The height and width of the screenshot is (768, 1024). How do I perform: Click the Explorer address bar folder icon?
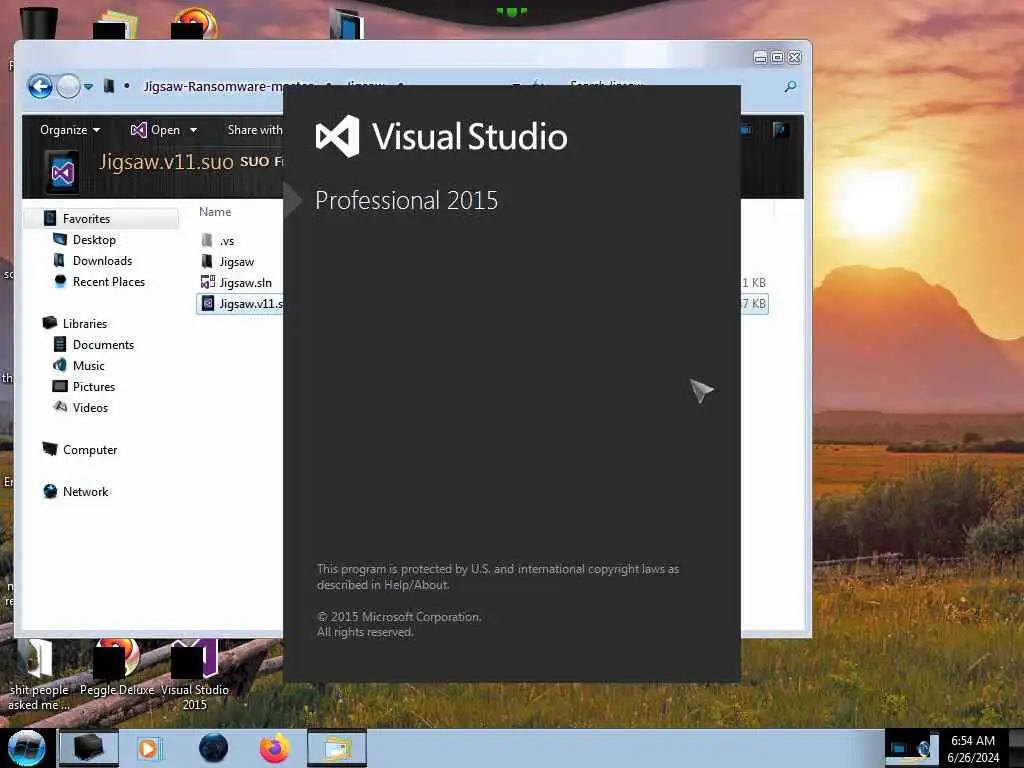pos(109,86)
